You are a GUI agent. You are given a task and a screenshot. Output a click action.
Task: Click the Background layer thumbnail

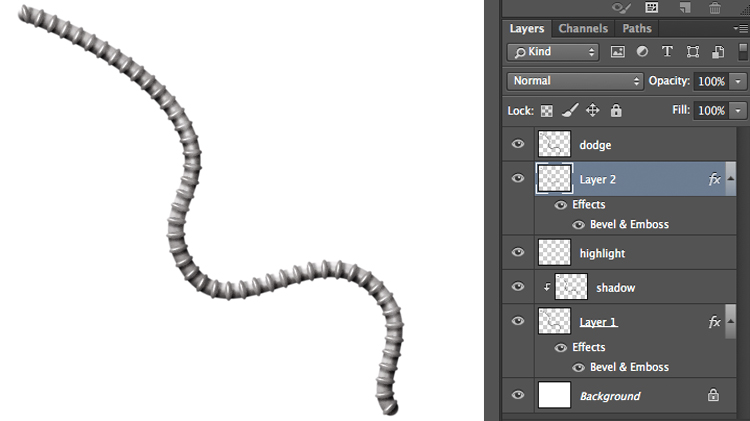554,395
